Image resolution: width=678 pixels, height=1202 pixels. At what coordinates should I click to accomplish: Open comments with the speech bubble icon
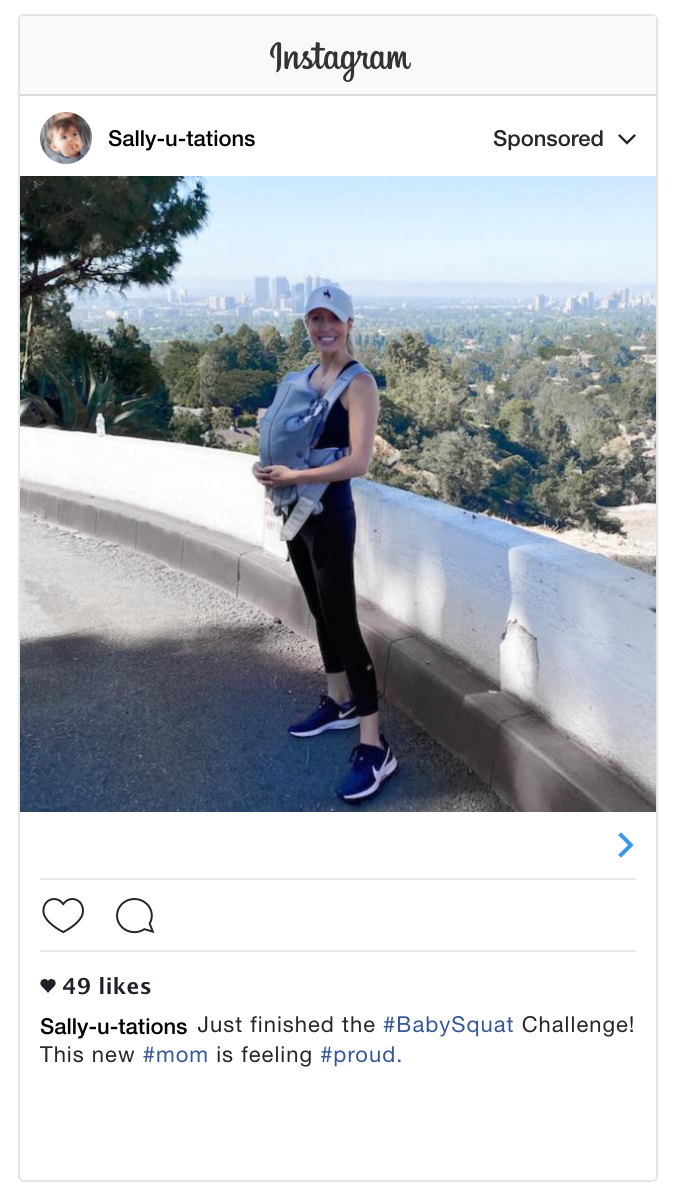(x=135, y=915)
